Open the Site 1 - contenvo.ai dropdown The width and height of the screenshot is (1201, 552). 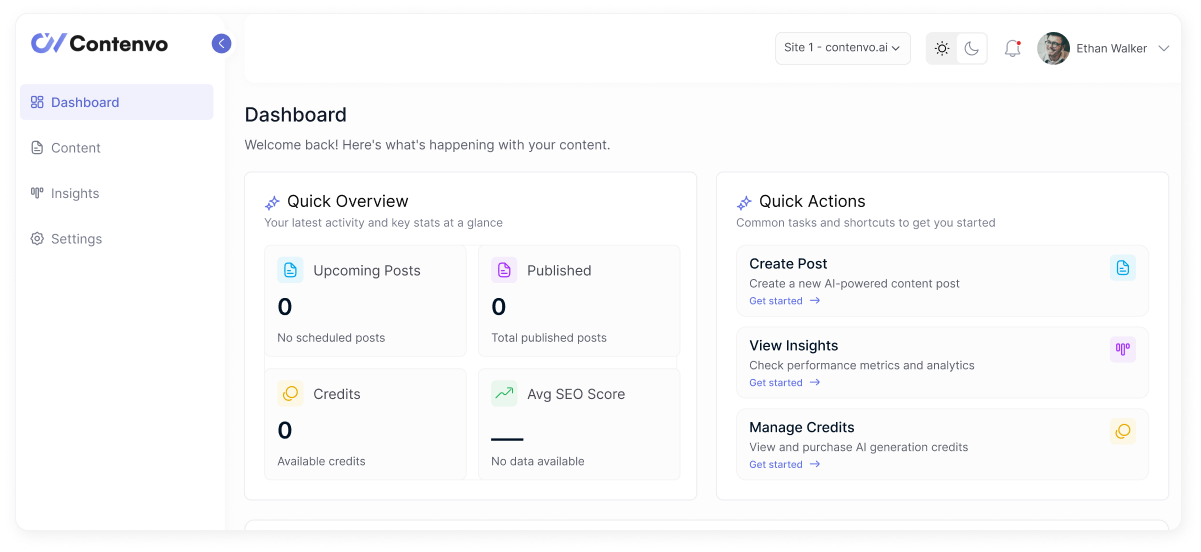tap(842, 48)
